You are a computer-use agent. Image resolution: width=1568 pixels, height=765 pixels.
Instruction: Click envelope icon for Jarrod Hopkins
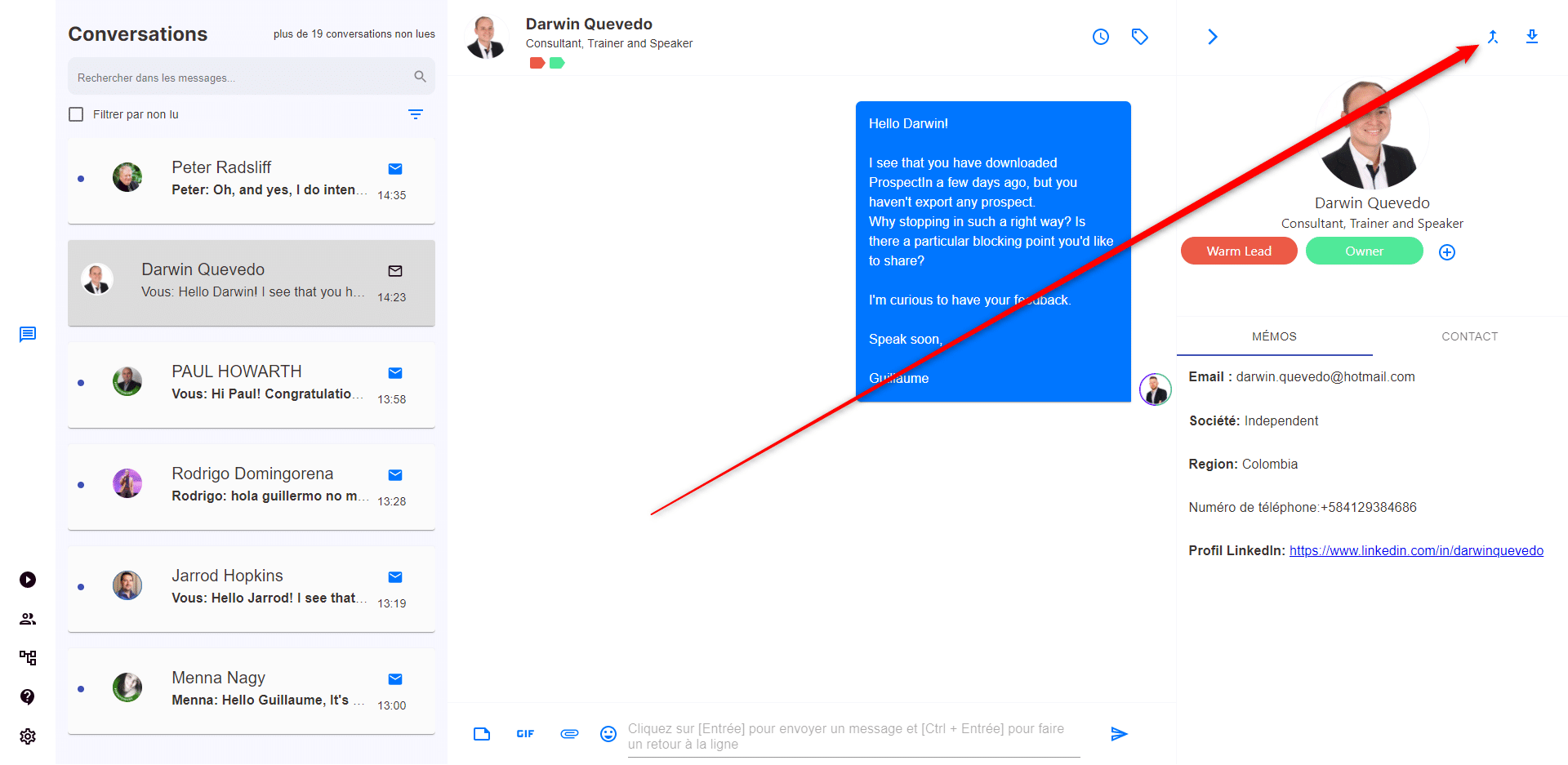coord(395,577)
